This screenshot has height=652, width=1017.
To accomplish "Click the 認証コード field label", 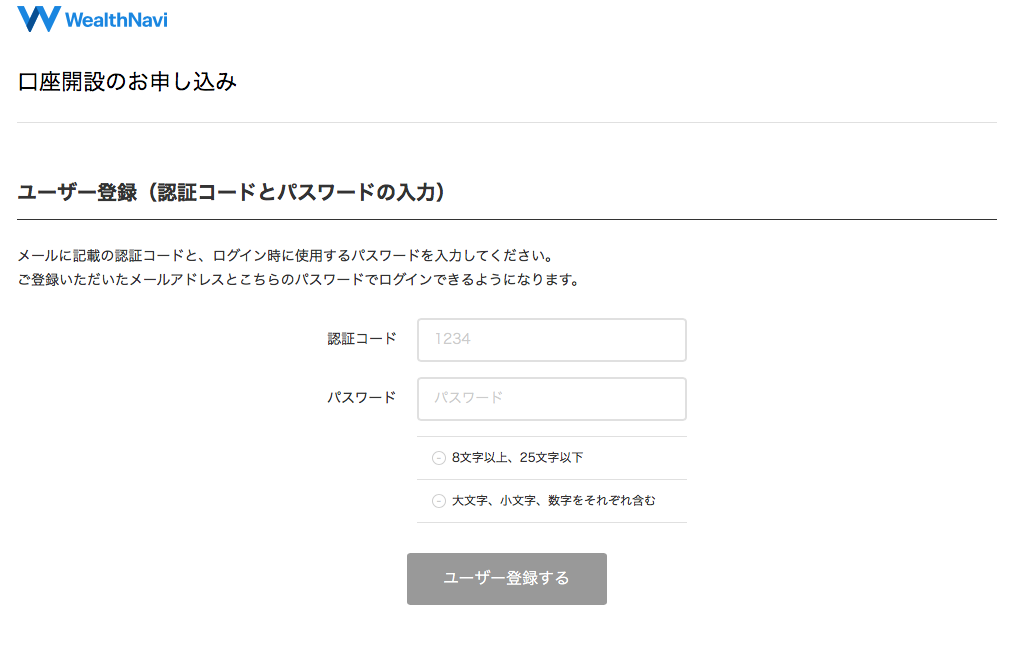I will [x=362, y=339].
